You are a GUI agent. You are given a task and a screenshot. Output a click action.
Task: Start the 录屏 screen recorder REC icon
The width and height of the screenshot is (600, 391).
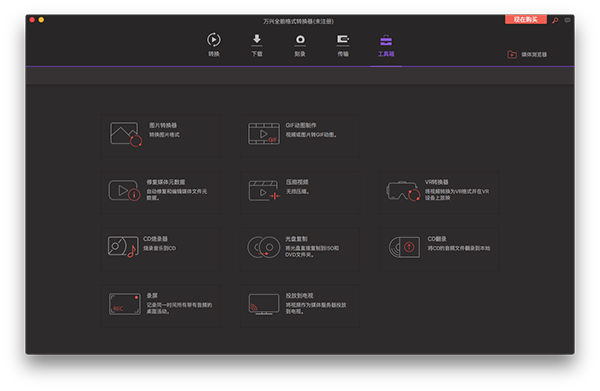[125, 304]
